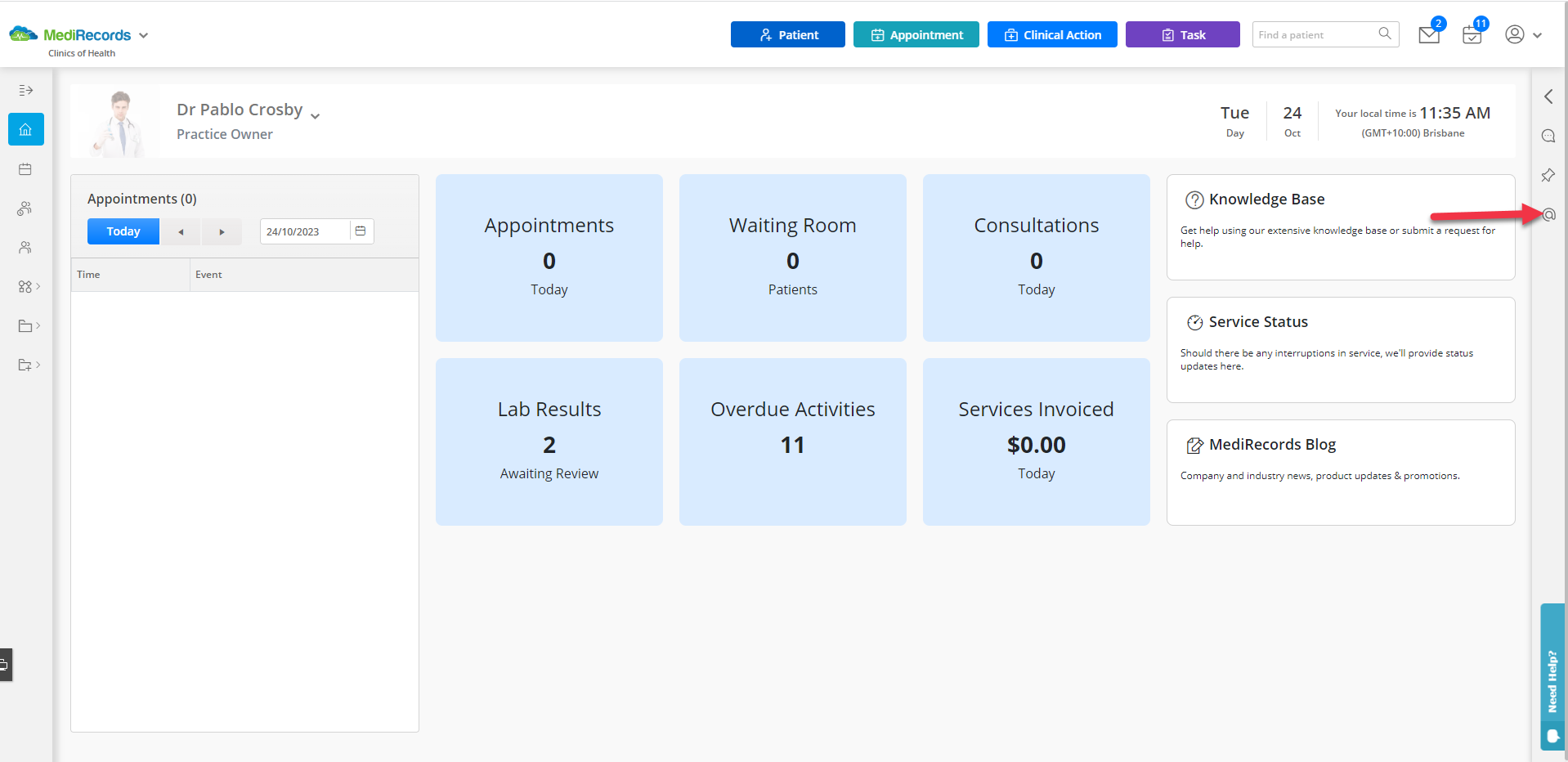Open the Overdue Activities tile

(x=793, y=442)
